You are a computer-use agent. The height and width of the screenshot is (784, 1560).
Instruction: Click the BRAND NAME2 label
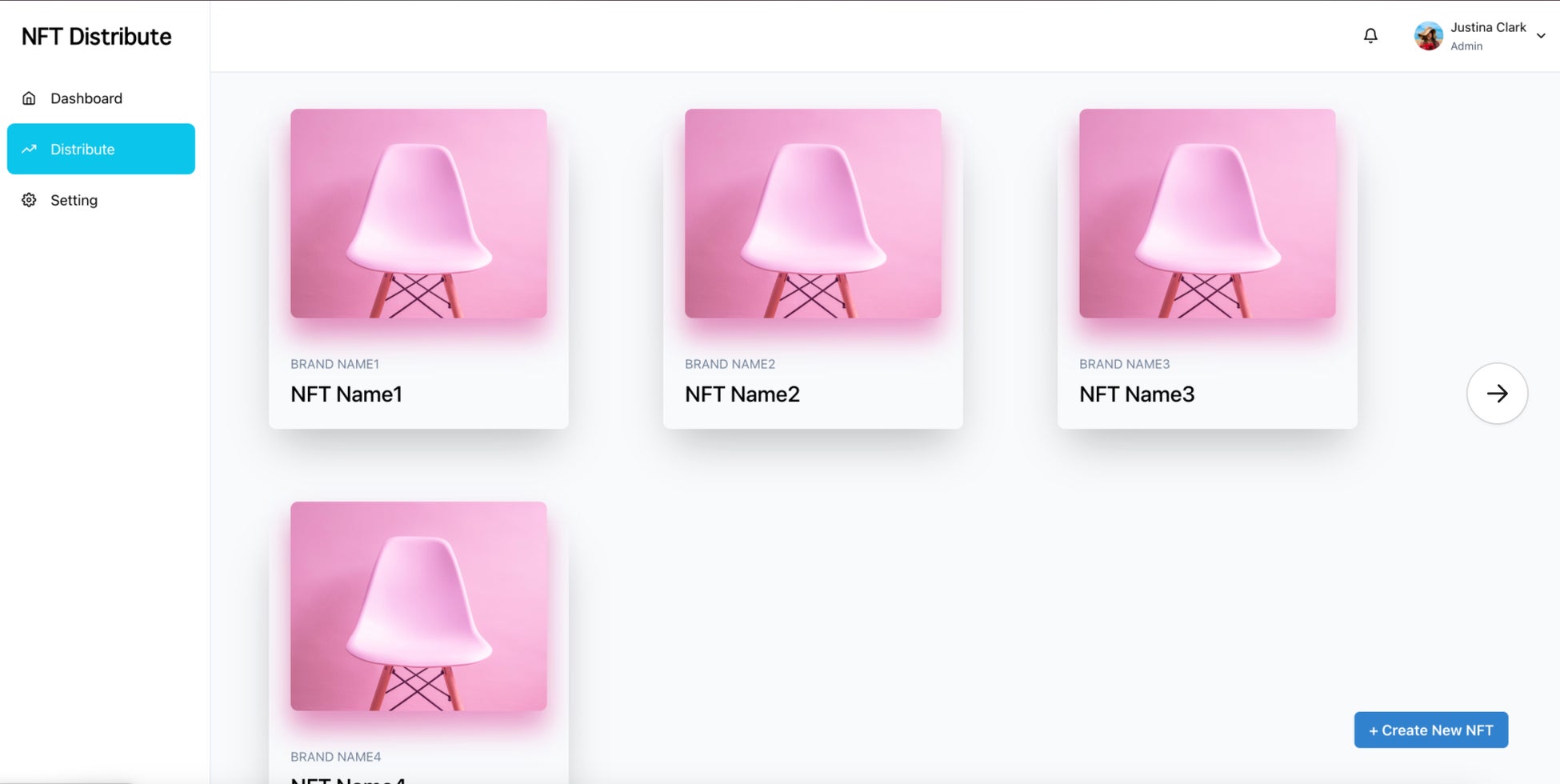coord(730,364)
